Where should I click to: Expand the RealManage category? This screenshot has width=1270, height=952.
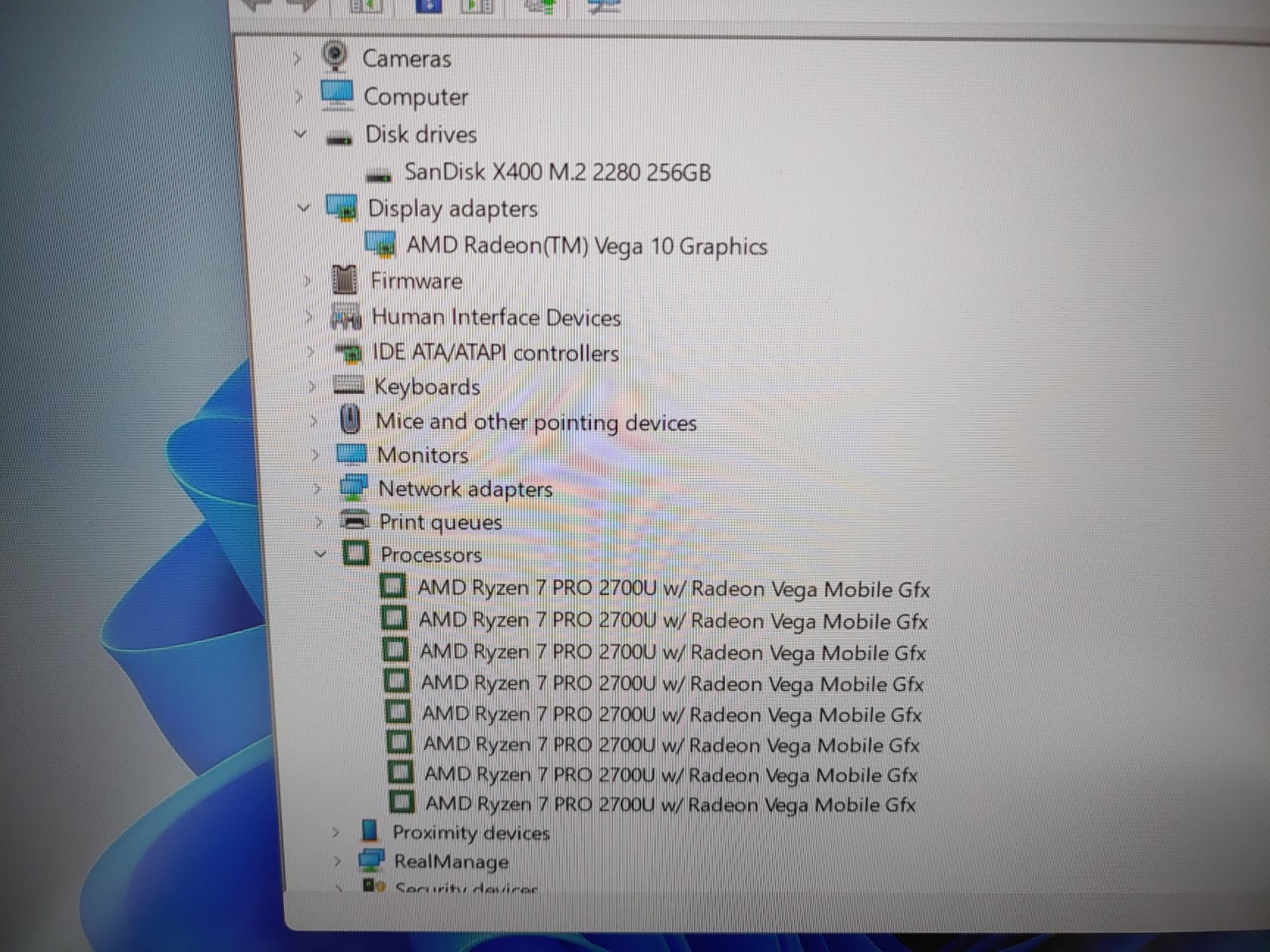pyautogui.click(x=337, y=861)
